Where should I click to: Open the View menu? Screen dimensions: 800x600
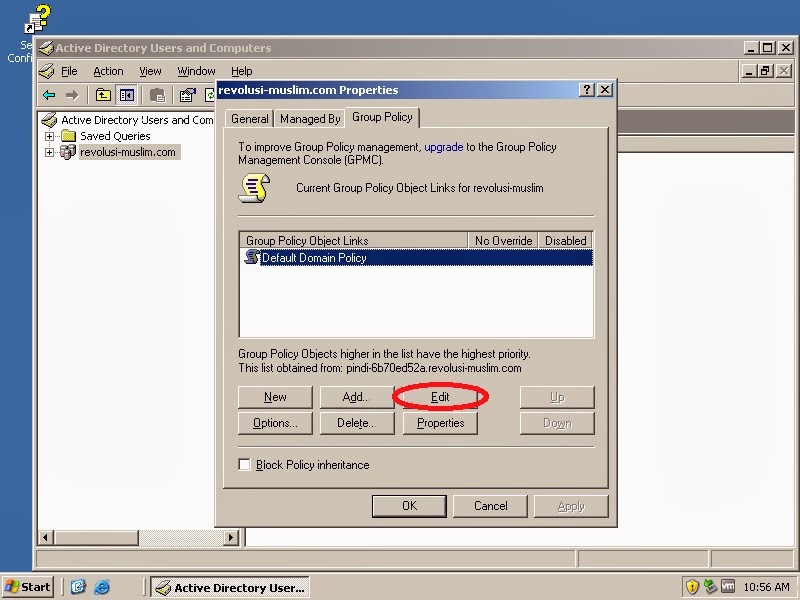(150, 71)
